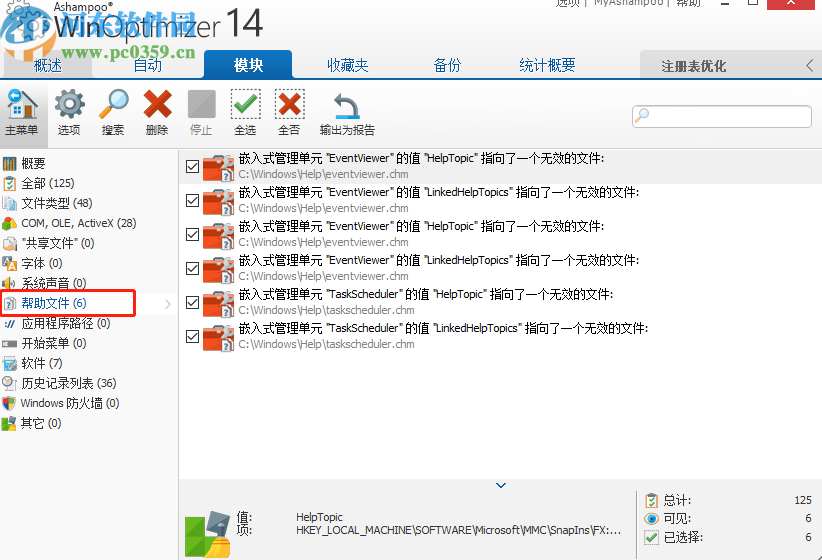Switch to 备份 tab
822x560 pixels.
point(447,66)
